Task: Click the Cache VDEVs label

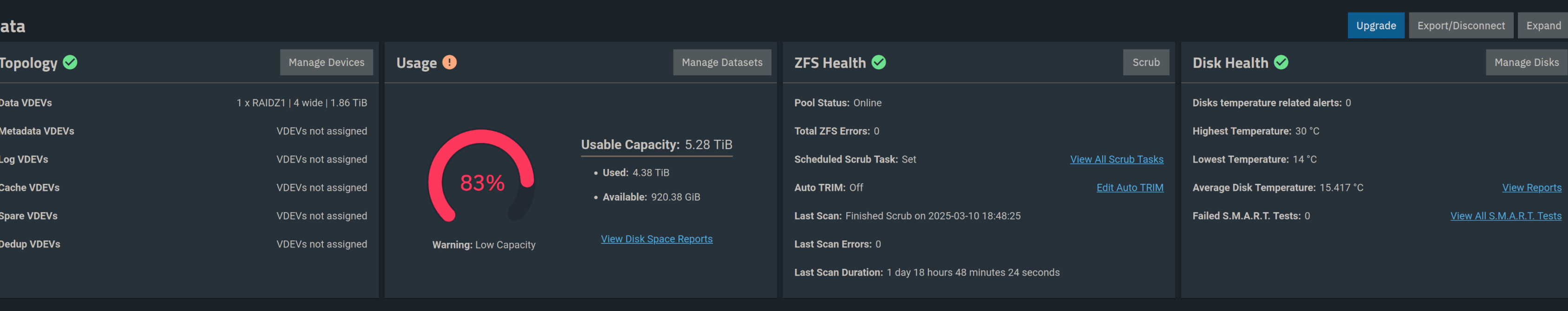Action: pos(29,188)
